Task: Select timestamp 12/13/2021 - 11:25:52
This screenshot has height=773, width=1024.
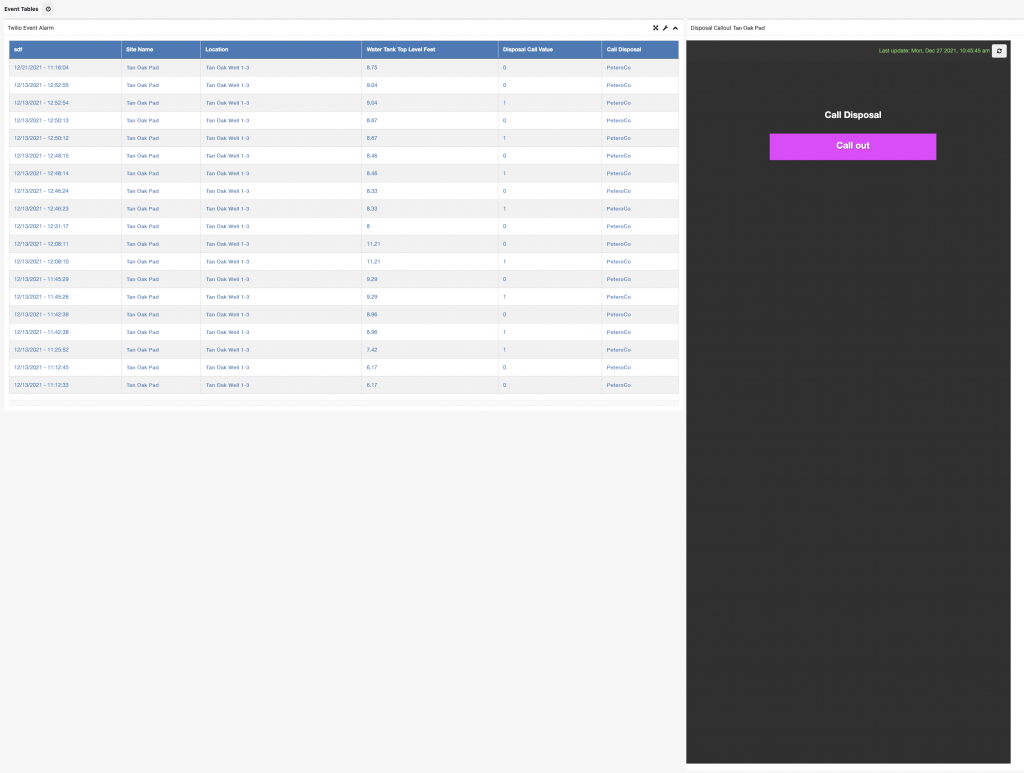Action: pyautogui.click(x=41, y=350)
